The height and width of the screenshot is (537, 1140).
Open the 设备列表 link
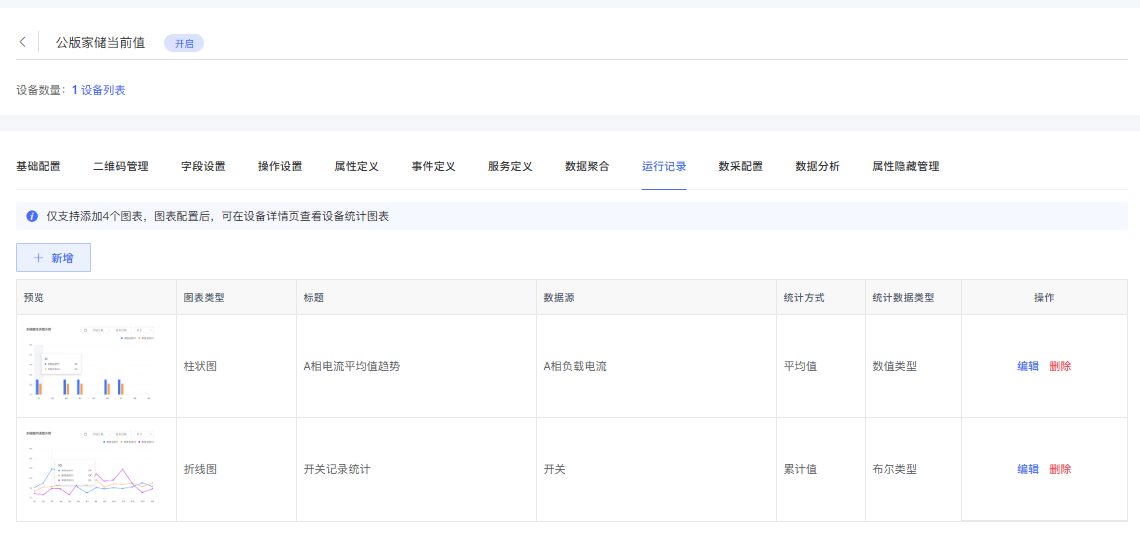103,90
